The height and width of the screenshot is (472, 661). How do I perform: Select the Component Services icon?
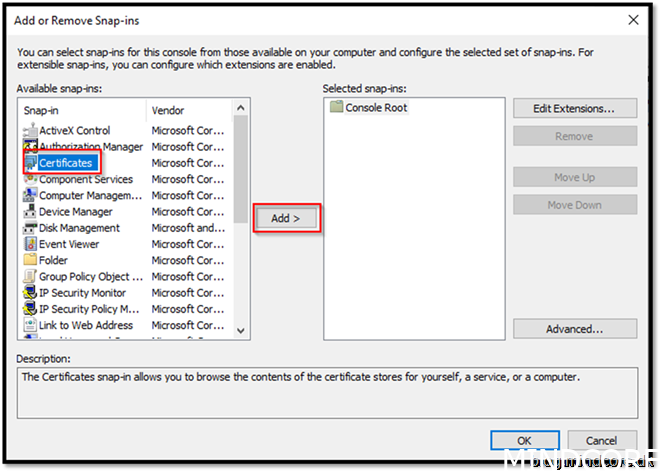click(x=30, y=180)
